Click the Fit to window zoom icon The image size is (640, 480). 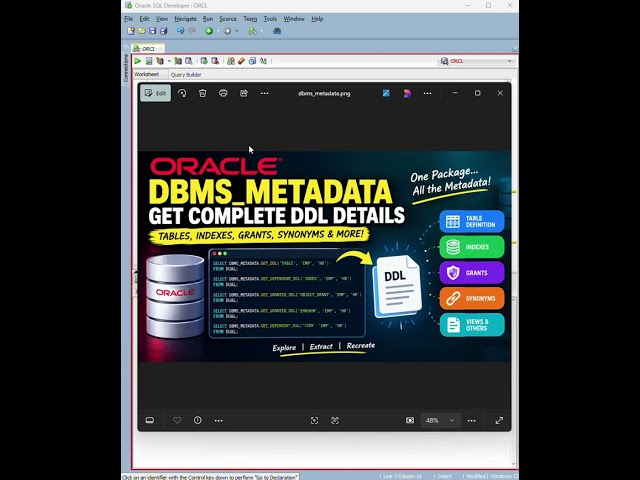point(314,420)
